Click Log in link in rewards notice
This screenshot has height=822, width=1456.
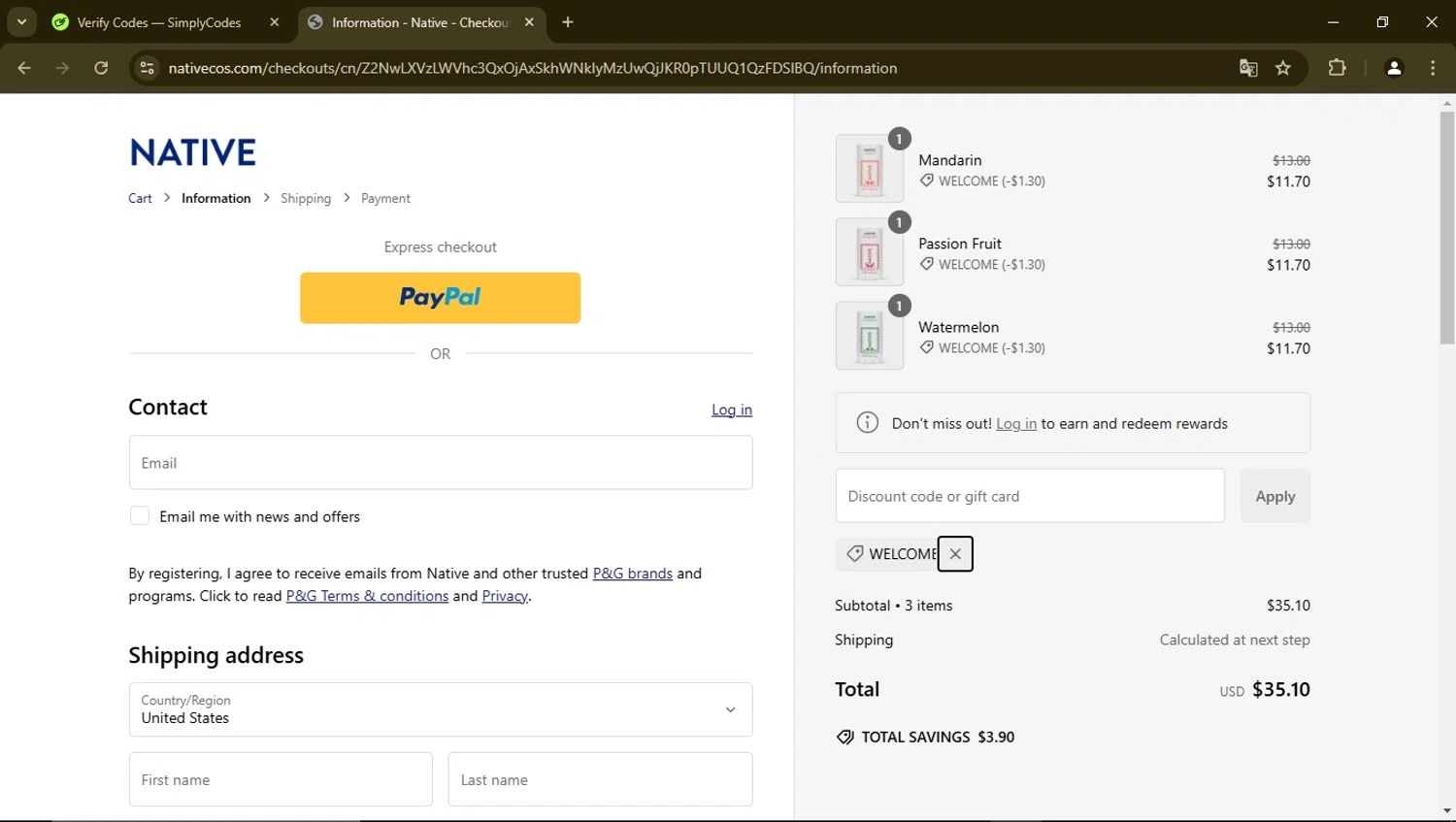(x=1016, y=423)
